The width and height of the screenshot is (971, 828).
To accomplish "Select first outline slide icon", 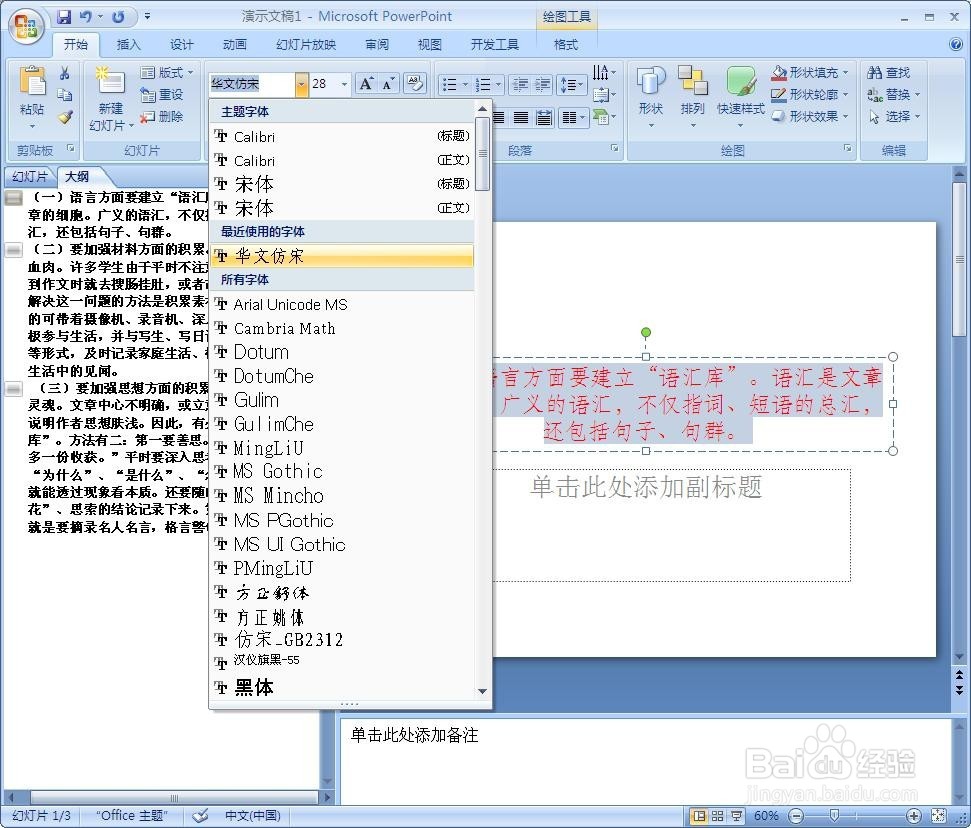I will coord(13,198).
